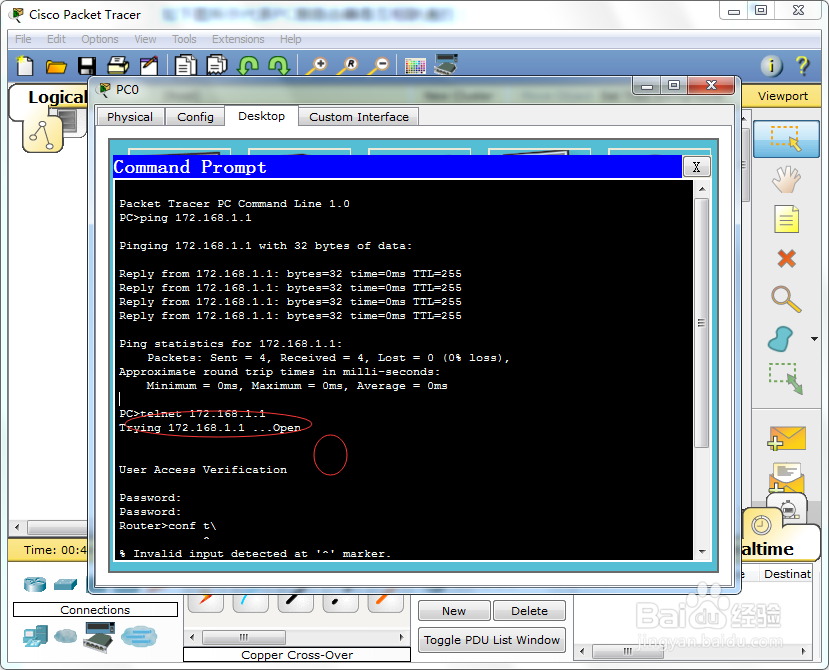Click the connections list right scroll arrow
Viewport: 829px width, 670px height.
tap(401, 637)
